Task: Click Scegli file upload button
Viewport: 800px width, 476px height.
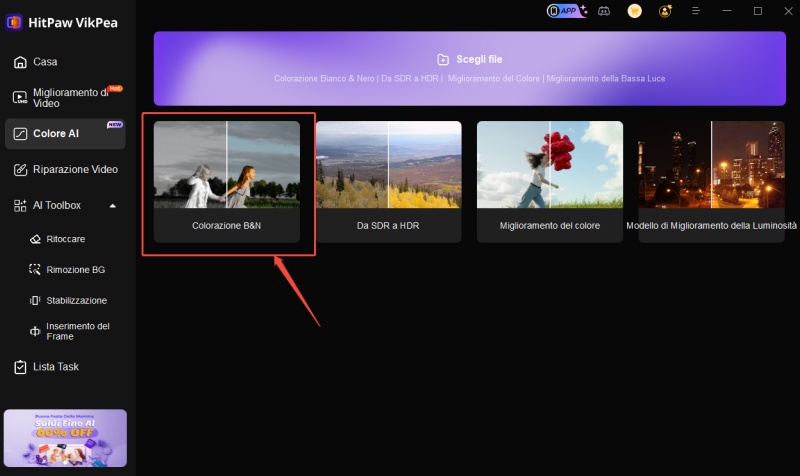Action: [469, 60]
